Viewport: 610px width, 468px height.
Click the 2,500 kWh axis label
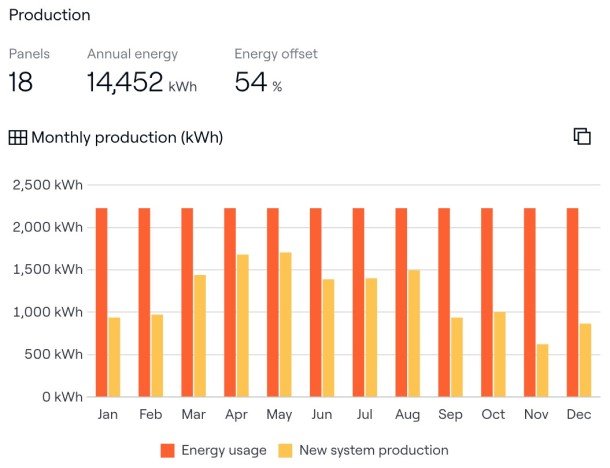tap(48, 185)
